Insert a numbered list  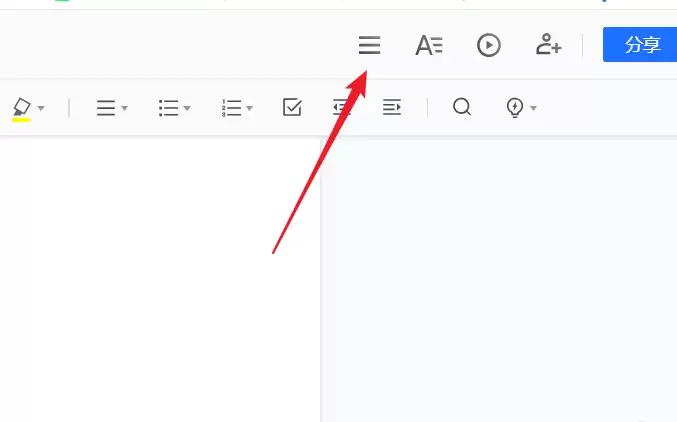231,108
